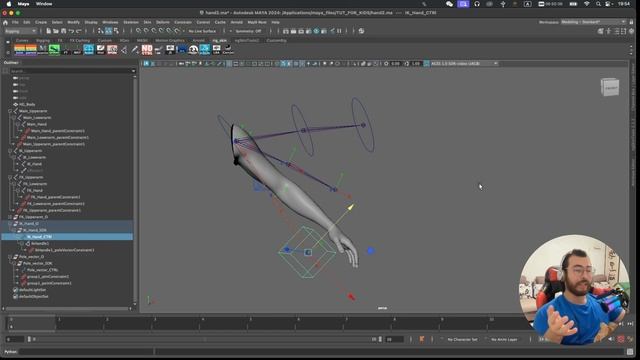
Task: Click the WeChat icon in the menu bar
Action: [449, 4]
